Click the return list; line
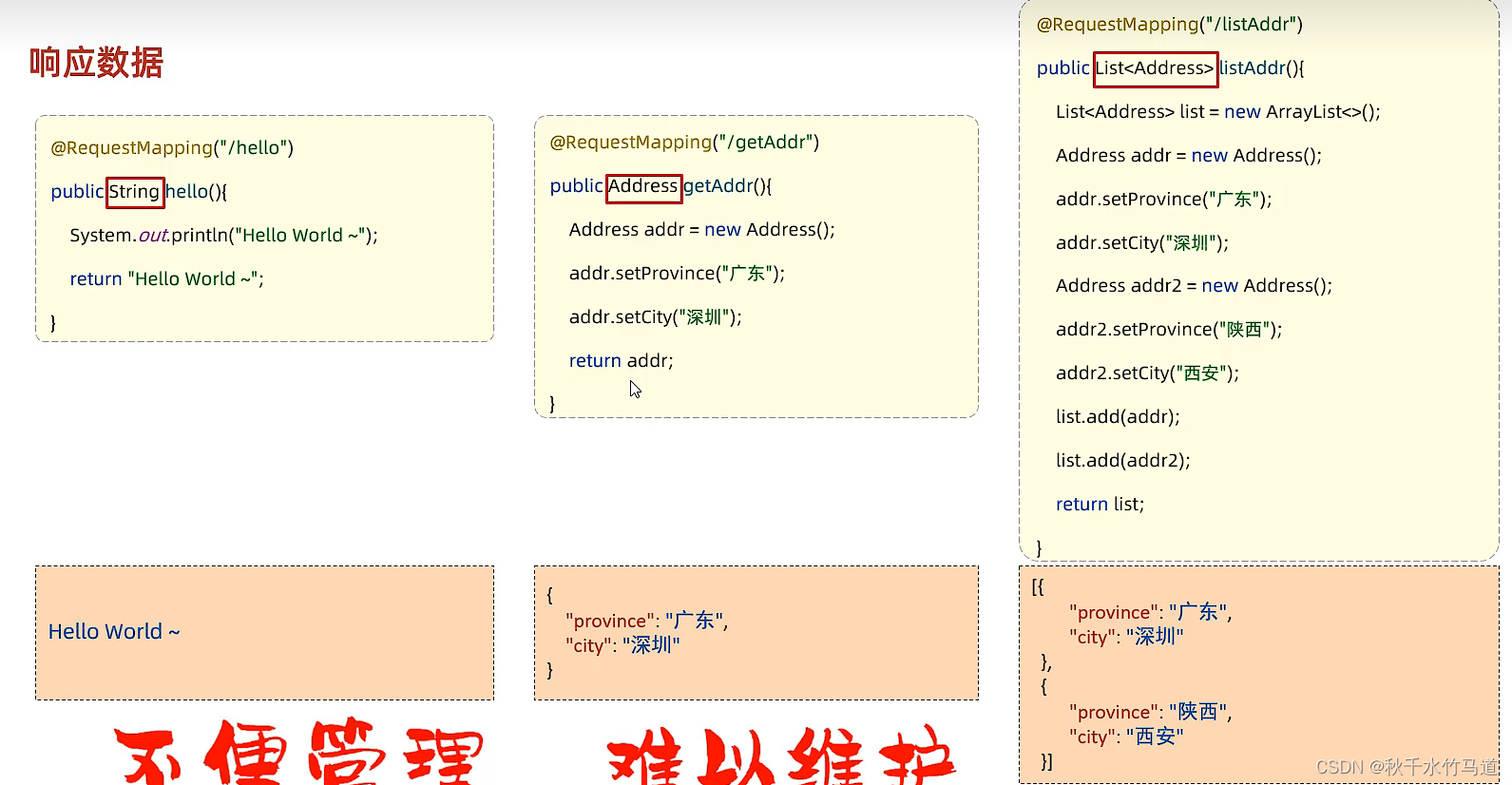This screenshot has height=785, width=1512. 1100,504
